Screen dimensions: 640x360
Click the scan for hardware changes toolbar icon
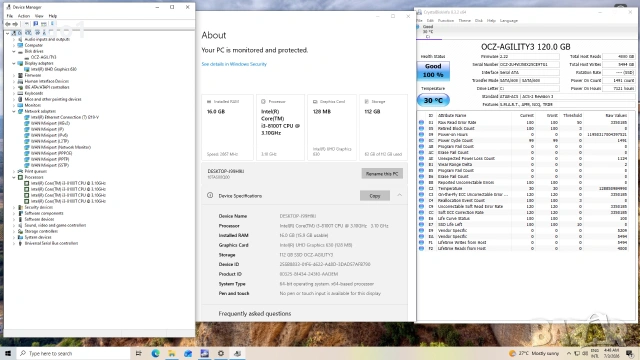[52, 24]
